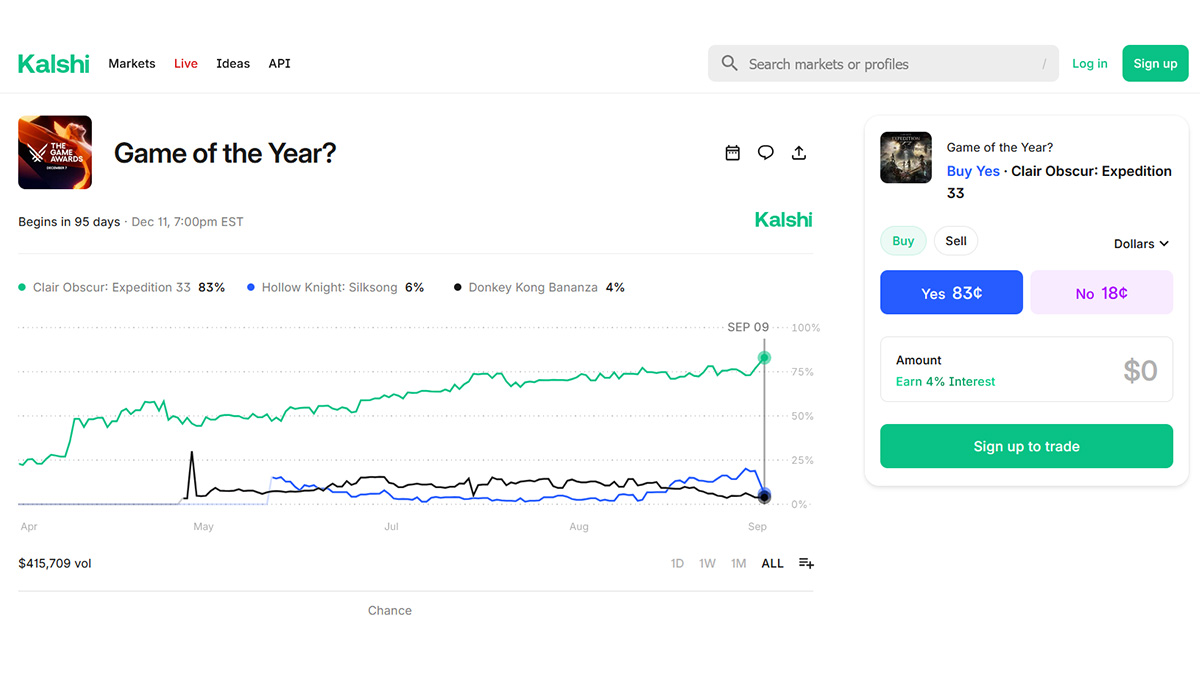The height and width of the screenshot is (675, 1200).
Task: Open the Game of the Year market thumbnail
Action: pyautogui.click(x=54, y=152)
